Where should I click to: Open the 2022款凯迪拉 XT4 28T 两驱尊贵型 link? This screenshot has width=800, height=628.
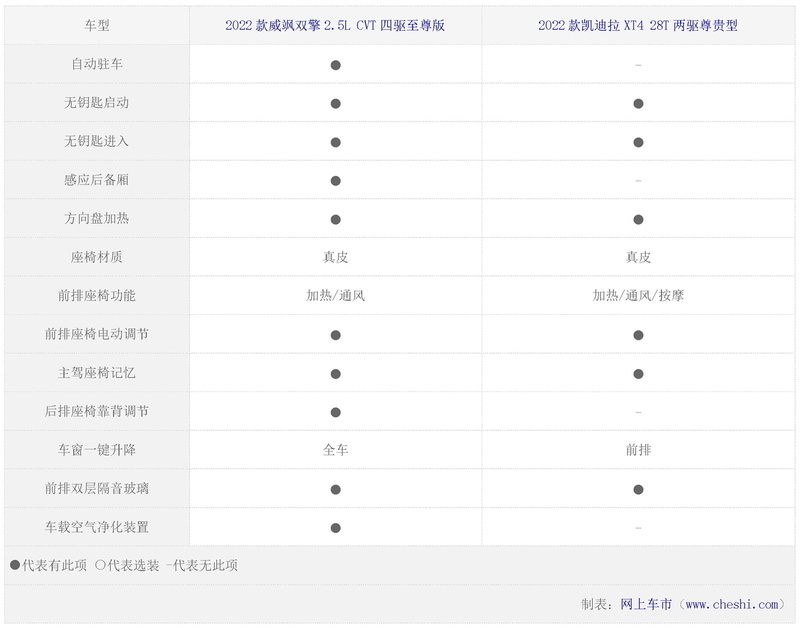(x=638, y=26)
